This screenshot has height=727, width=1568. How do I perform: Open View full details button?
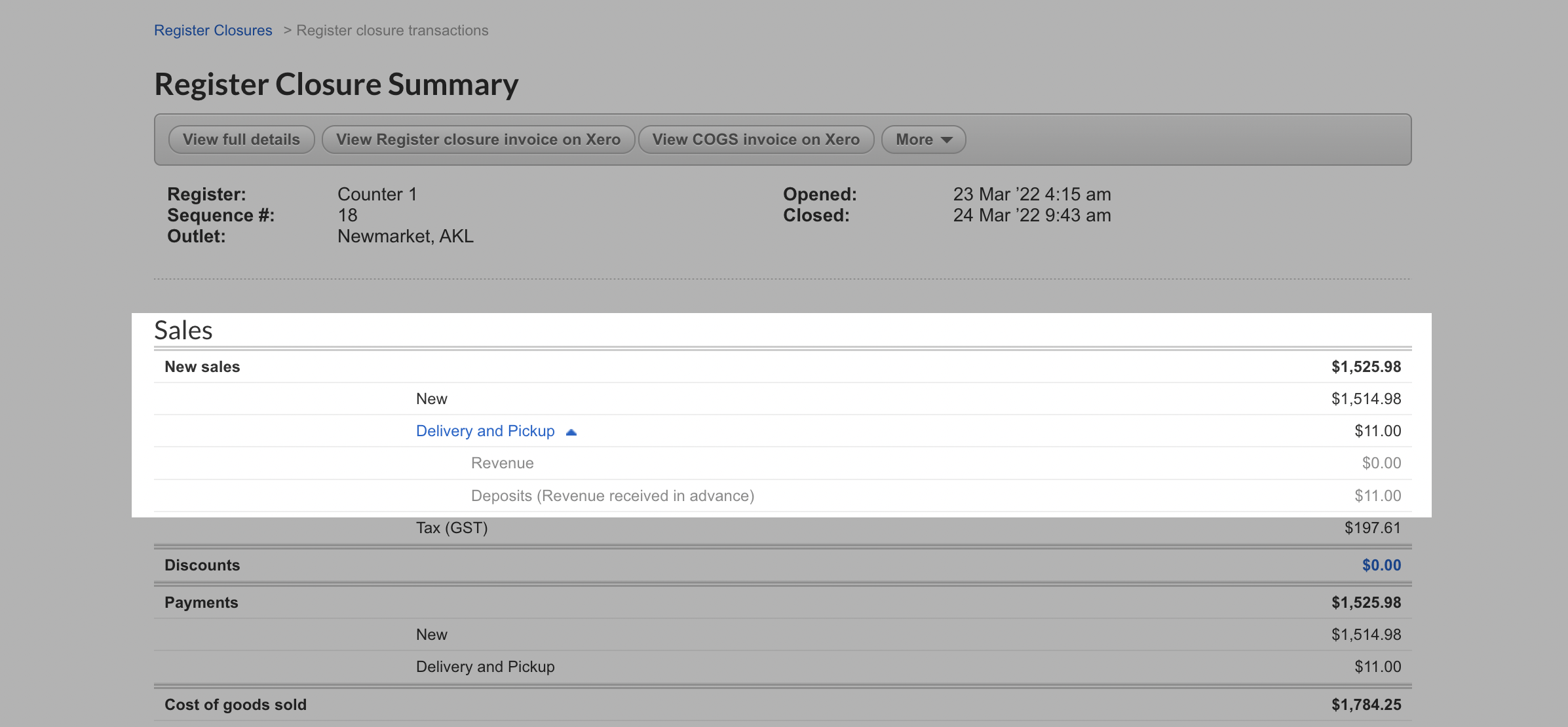(241, 140)
